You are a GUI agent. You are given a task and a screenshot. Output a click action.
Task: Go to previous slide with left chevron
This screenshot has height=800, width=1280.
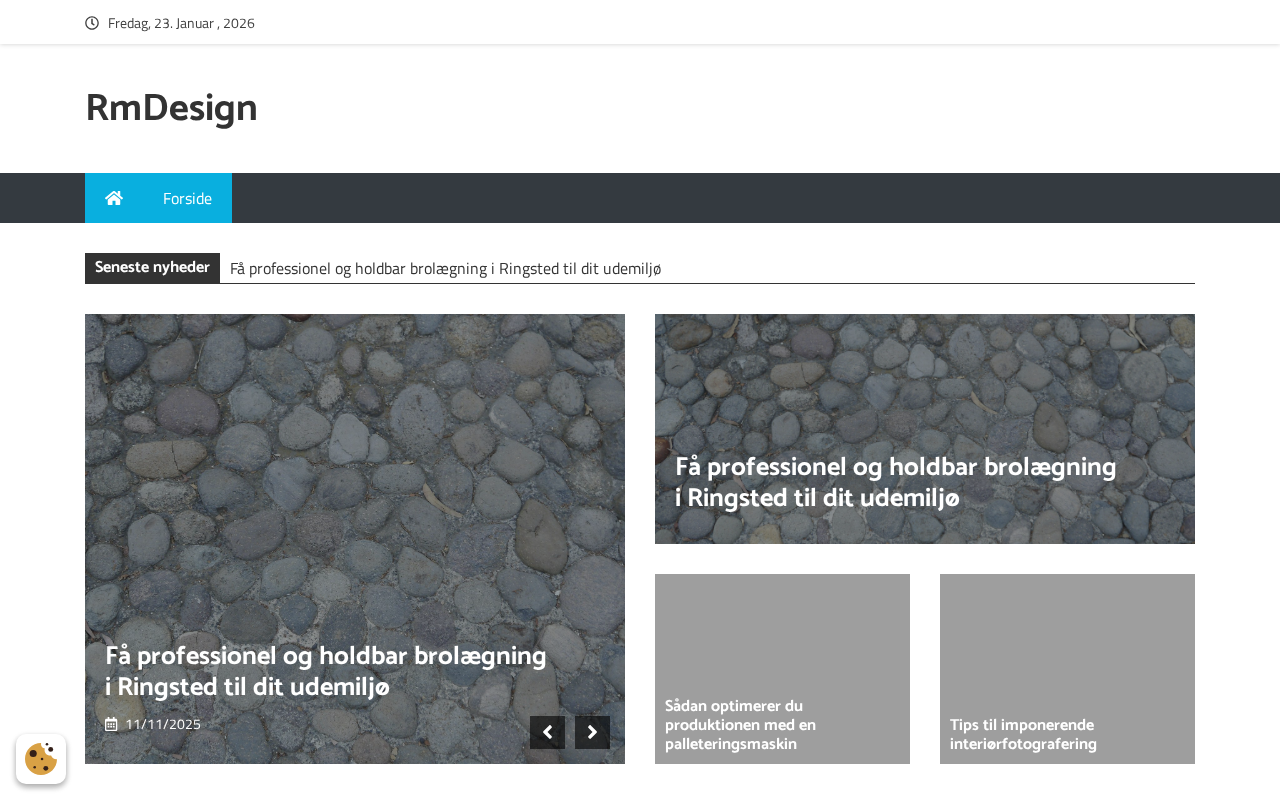(547, 732)
